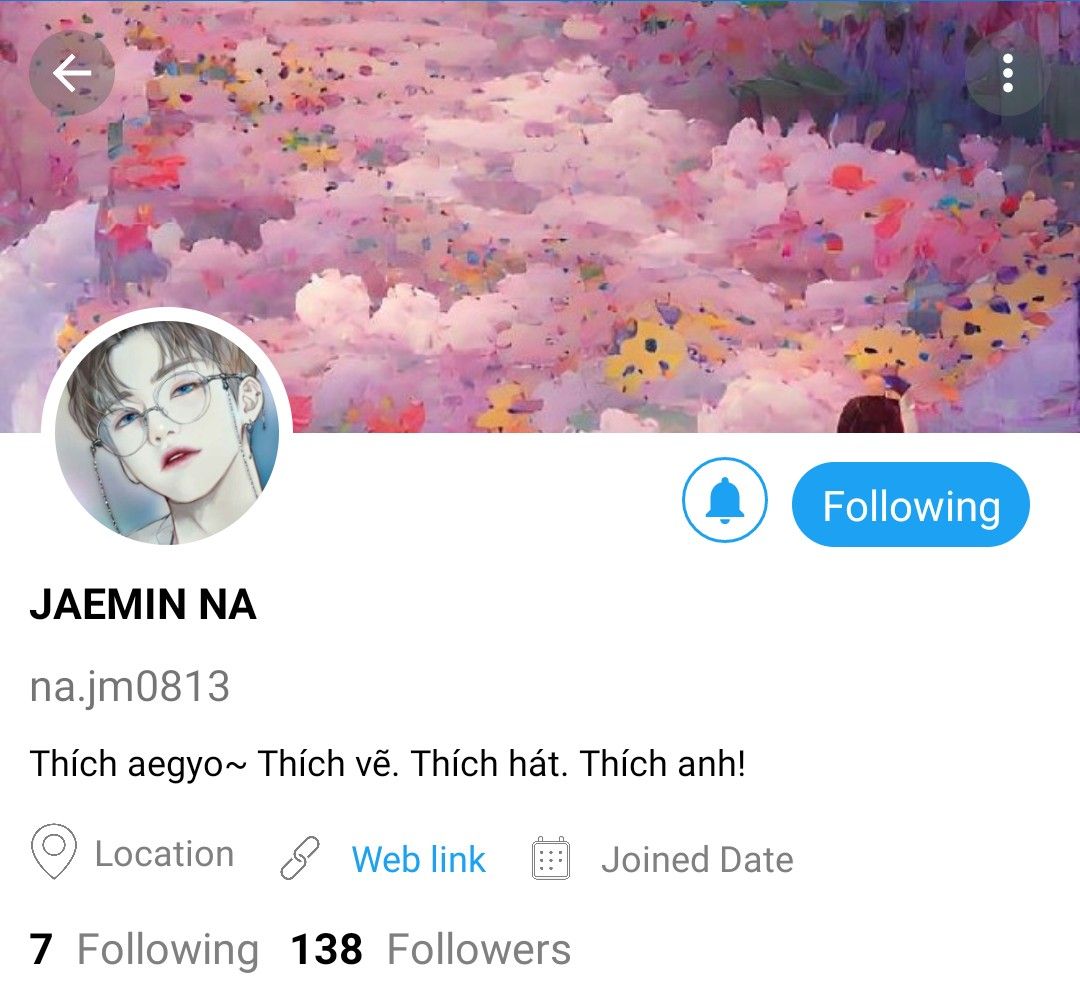View the pink floral header banner
Viewport: 1080px width, 1000px height.
(x=540, y=216)
